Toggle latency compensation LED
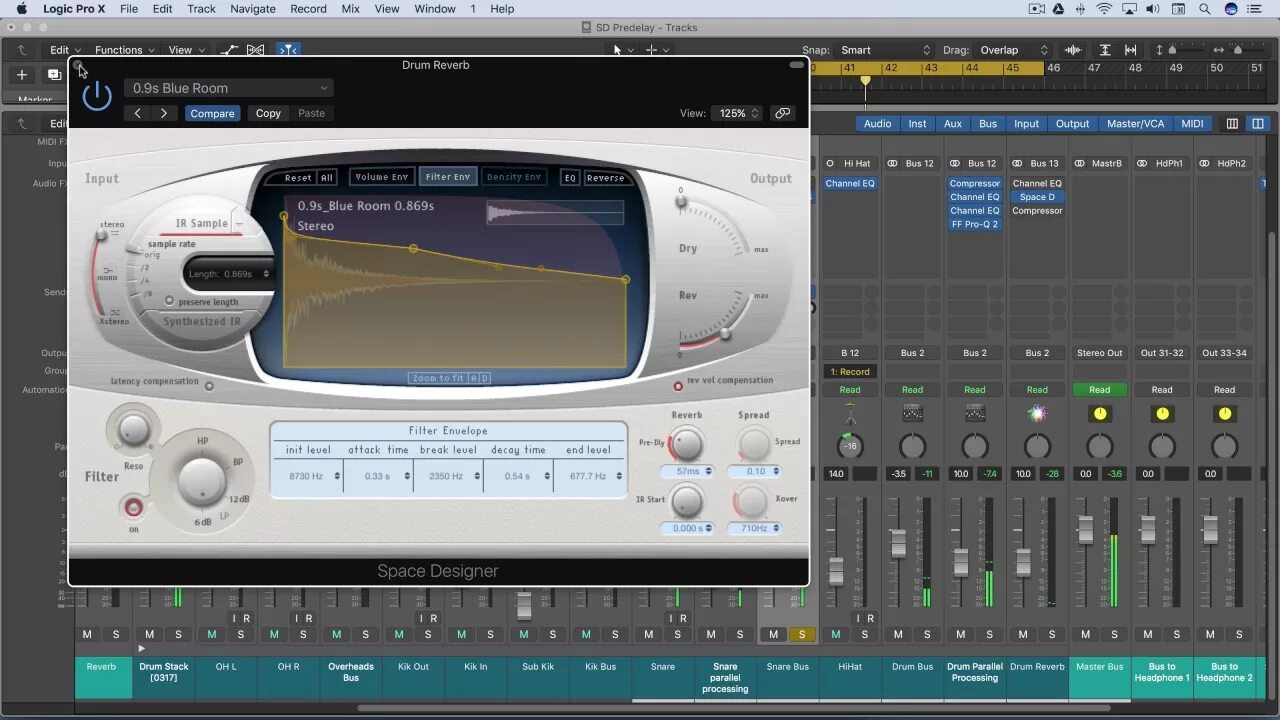Image resolution: width=1280 pixels, height=720 pixels. 209,386
